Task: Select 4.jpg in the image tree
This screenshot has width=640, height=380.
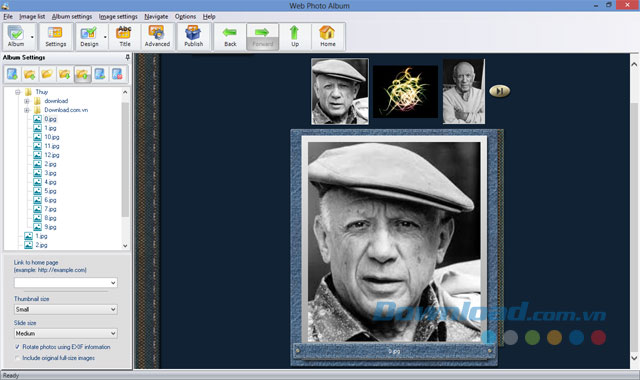Action: pyautogui.click(x=50, y=182)
